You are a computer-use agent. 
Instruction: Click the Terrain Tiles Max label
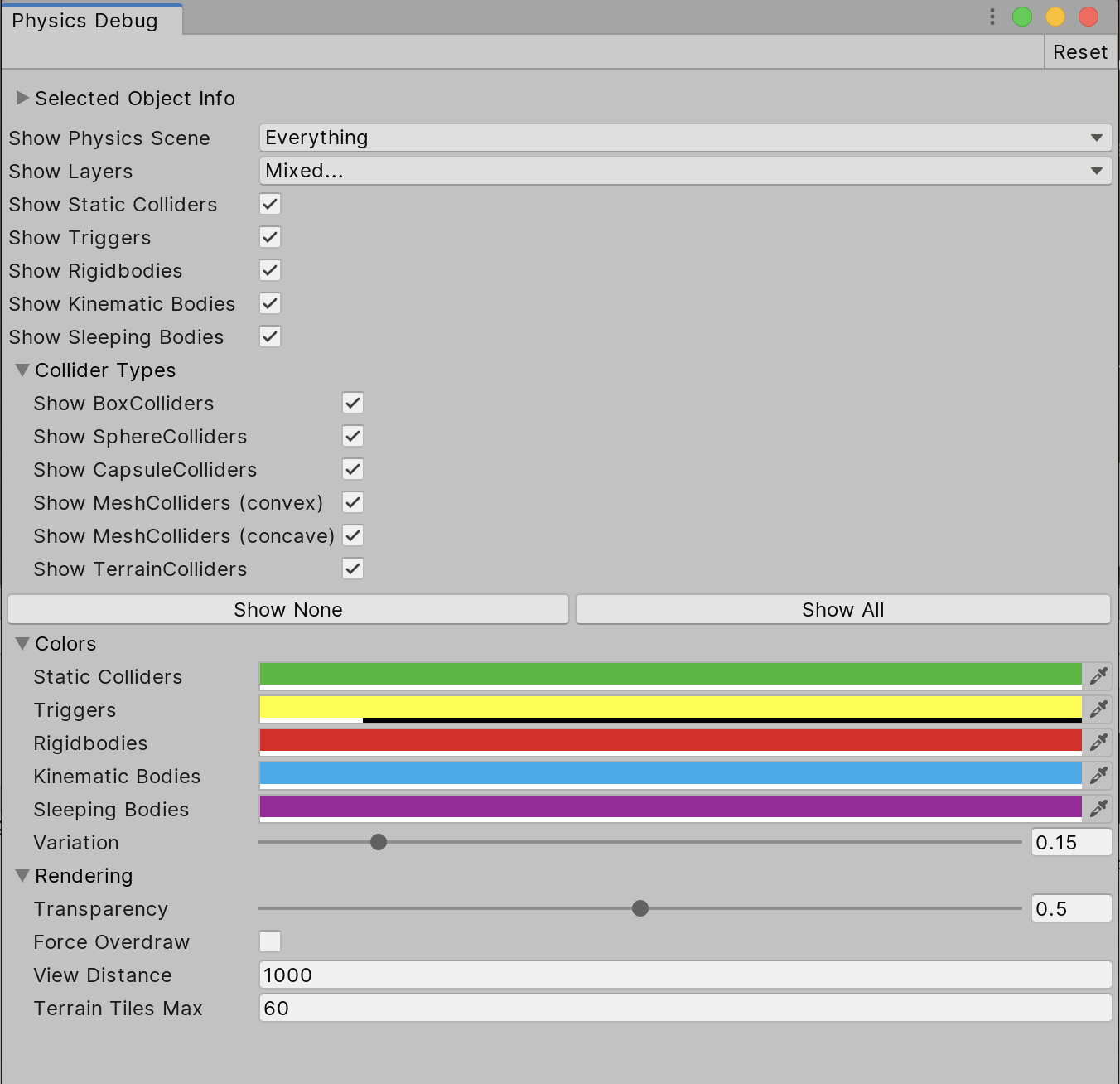(118, 1009)
